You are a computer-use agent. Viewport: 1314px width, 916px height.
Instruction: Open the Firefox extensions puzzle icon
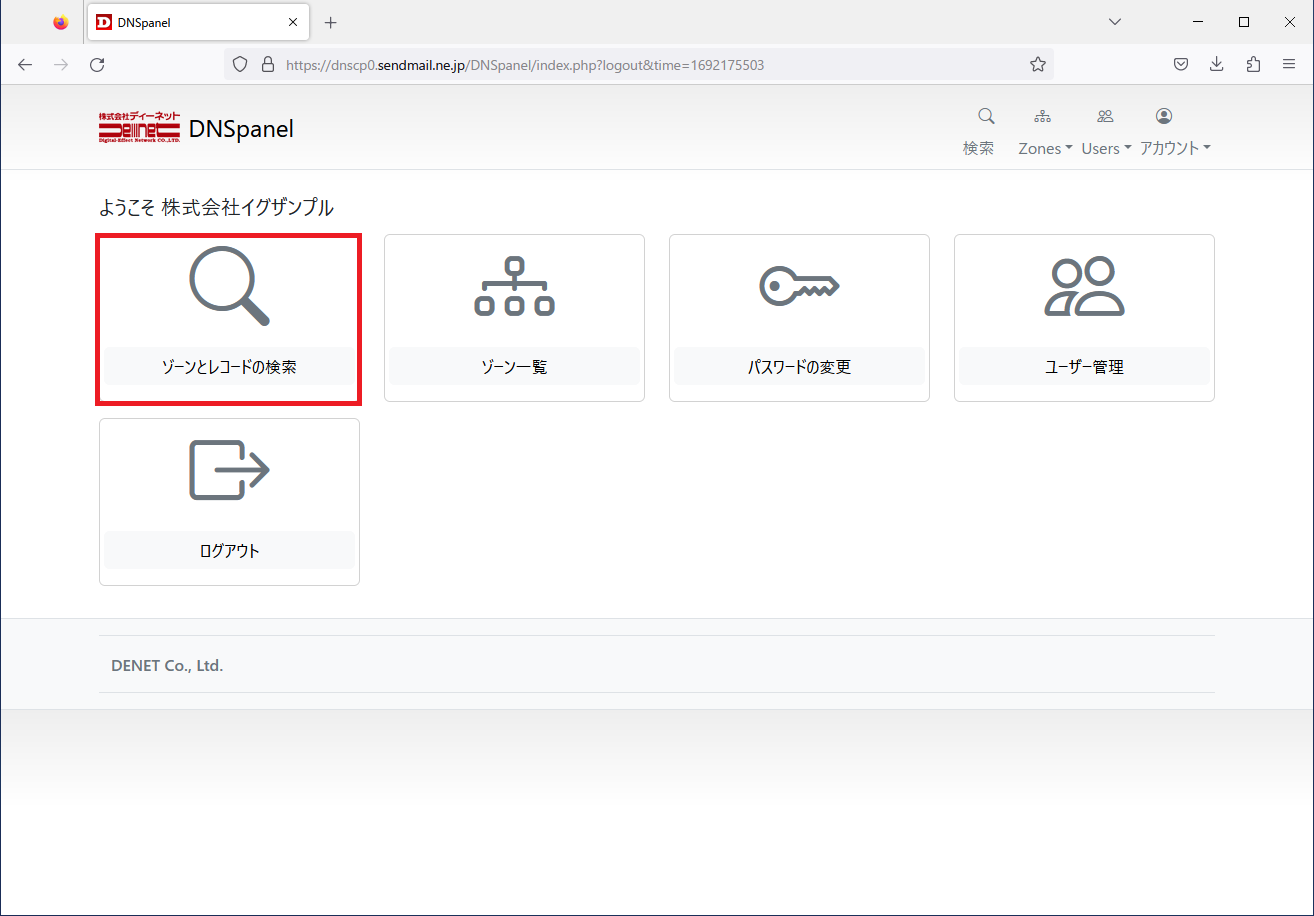tap(1253, 64)
